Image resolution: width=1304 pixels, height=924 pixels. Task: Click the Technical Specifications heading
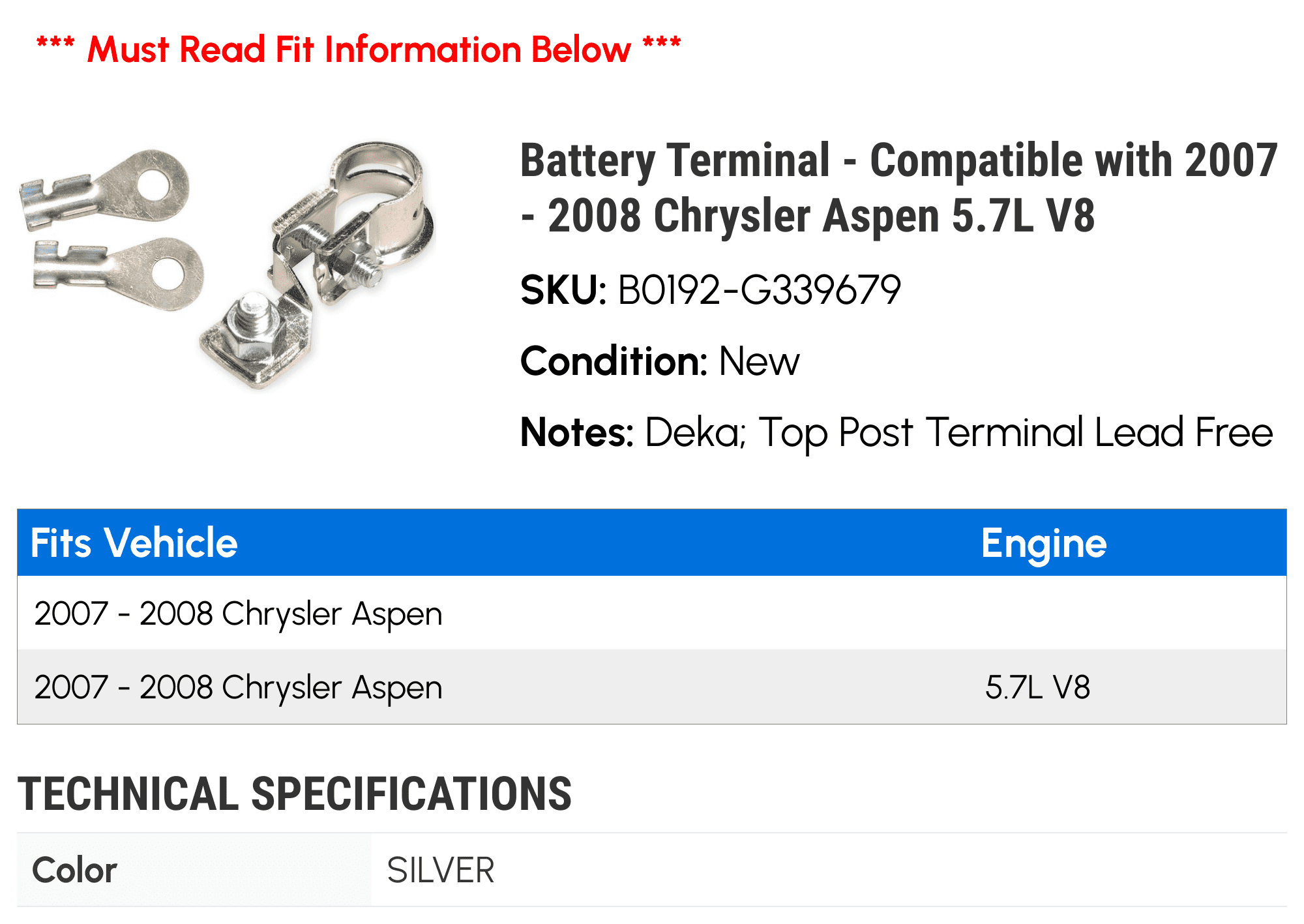295,794
